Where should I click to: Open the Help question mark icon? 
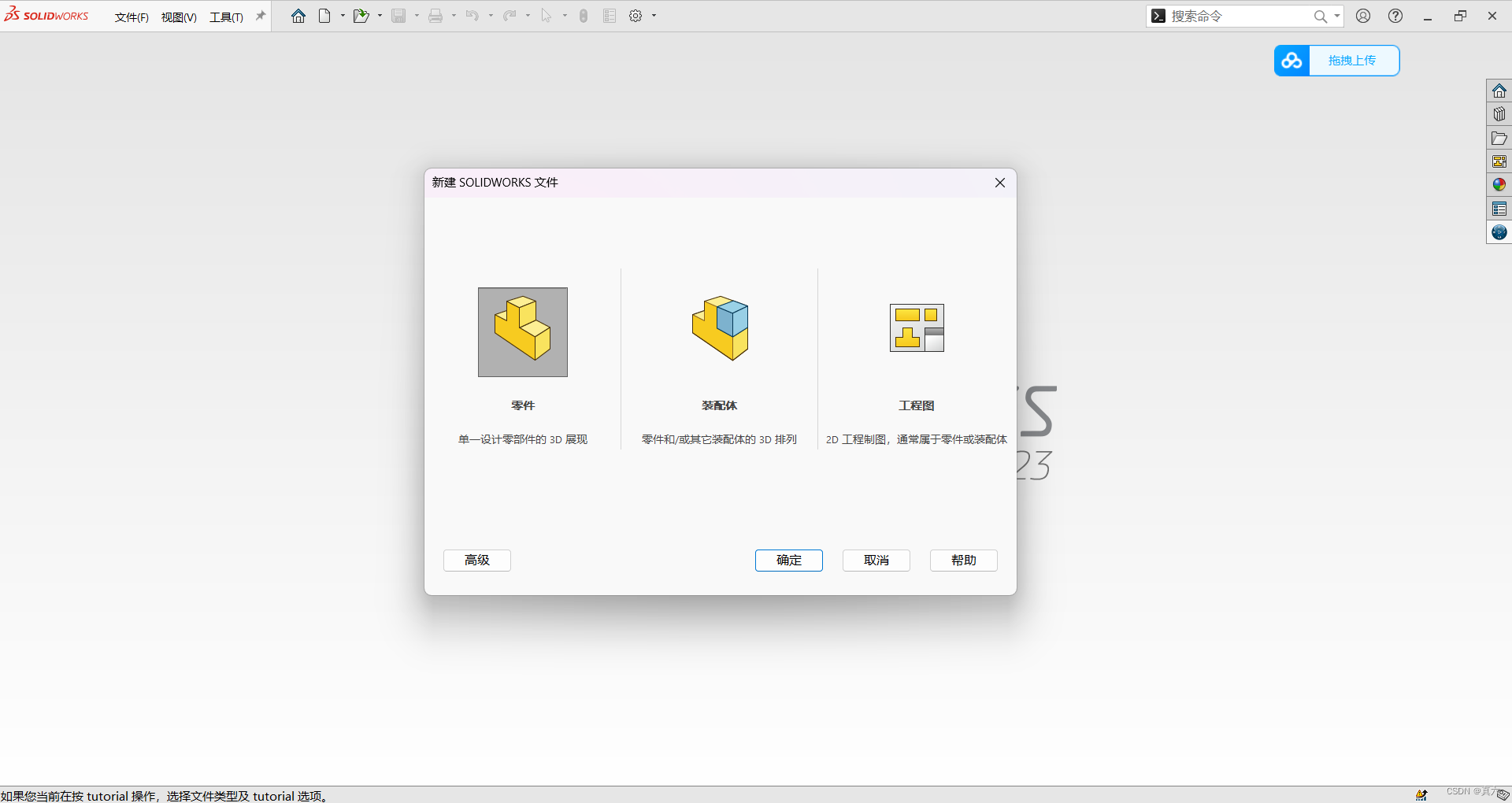[x=1395, y=16]
